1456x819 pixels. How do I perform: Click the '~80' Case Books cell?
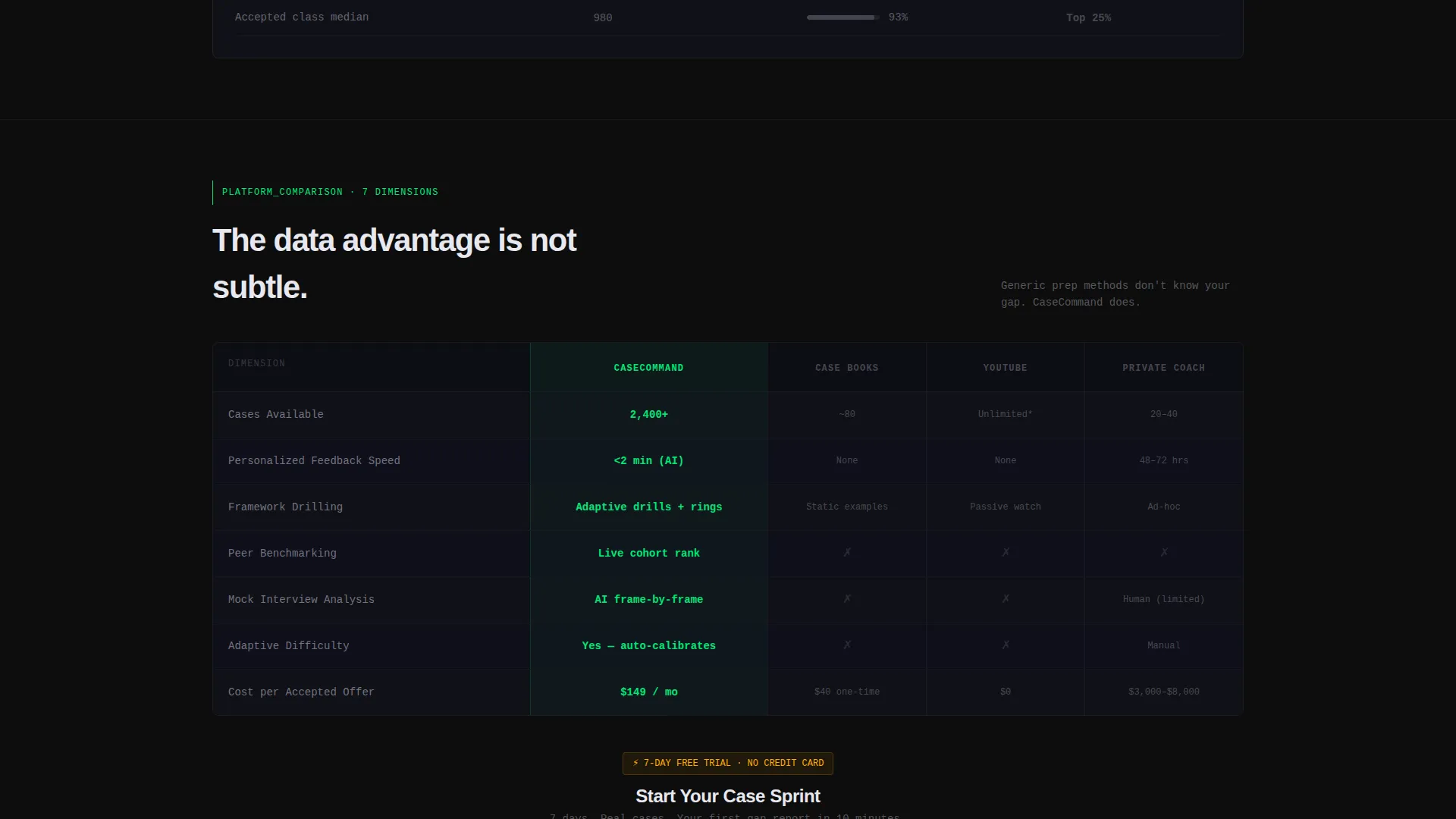[847, 414]
